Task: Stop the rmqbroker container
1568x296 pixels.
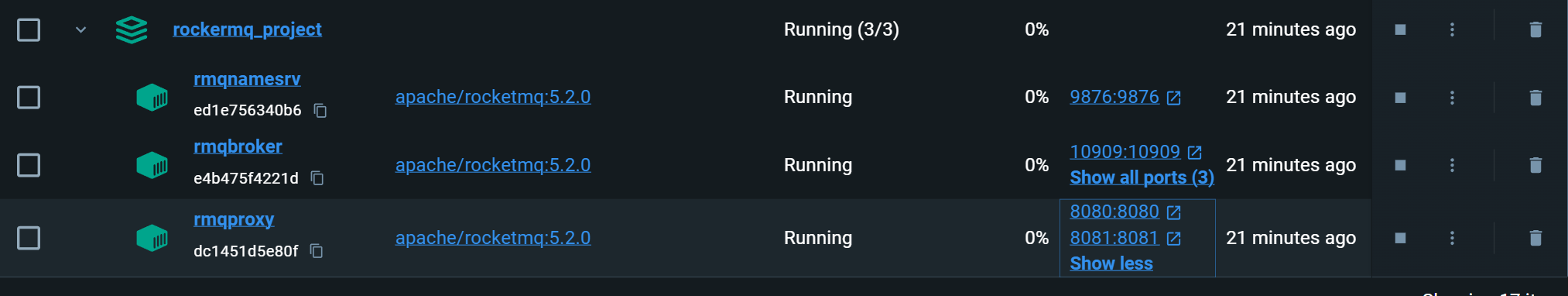Action: [x=1400, y=165]
